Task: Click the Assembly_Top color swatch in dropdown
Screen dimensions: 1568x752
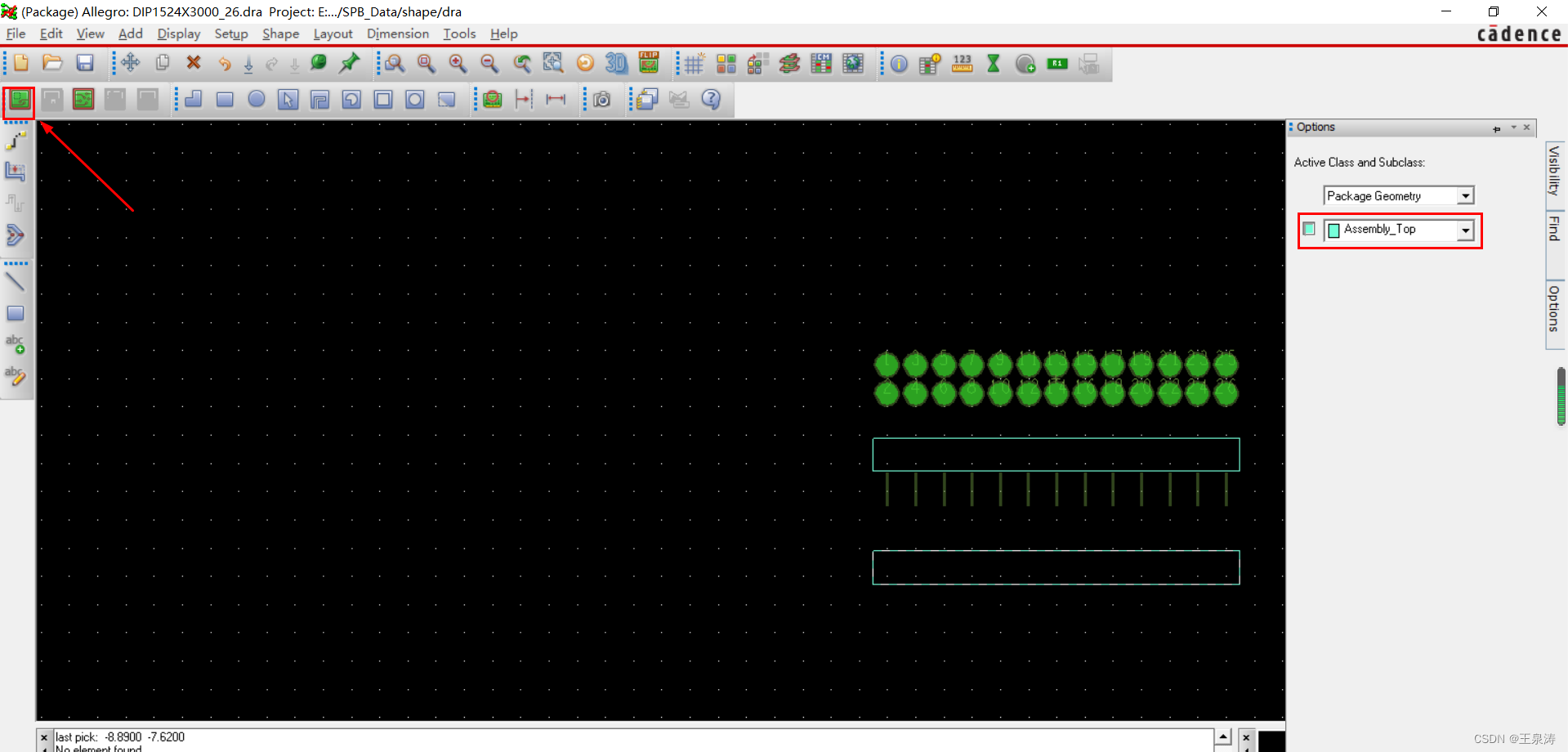Action: click(x=1333, y=231)
